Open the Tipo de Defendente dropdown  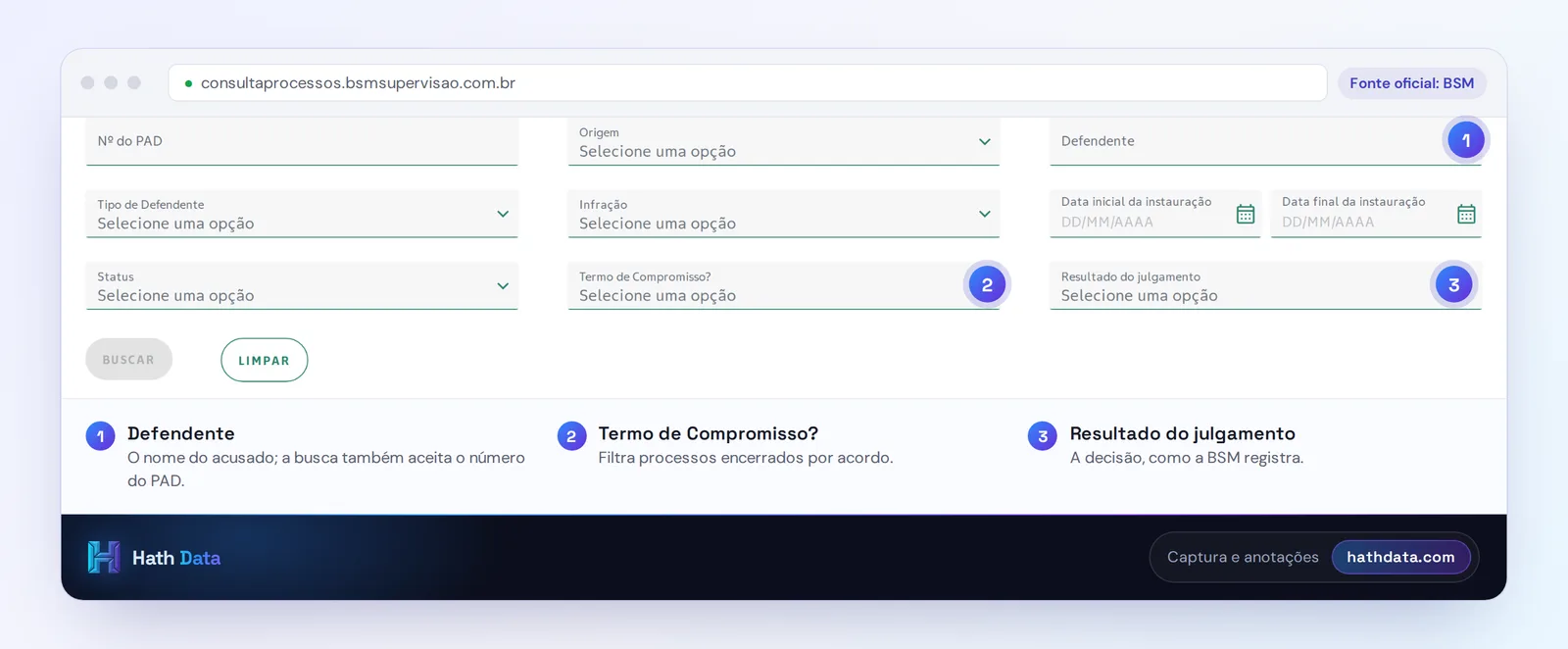[x=302, y=214]
